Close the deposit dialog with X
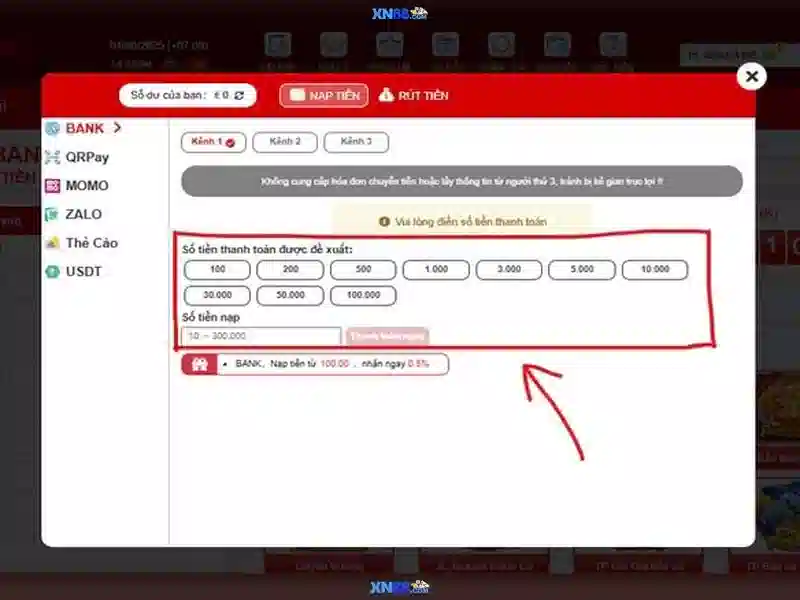Screen dimensions: 800x600 pyautogui.click(x=752, y=76)
